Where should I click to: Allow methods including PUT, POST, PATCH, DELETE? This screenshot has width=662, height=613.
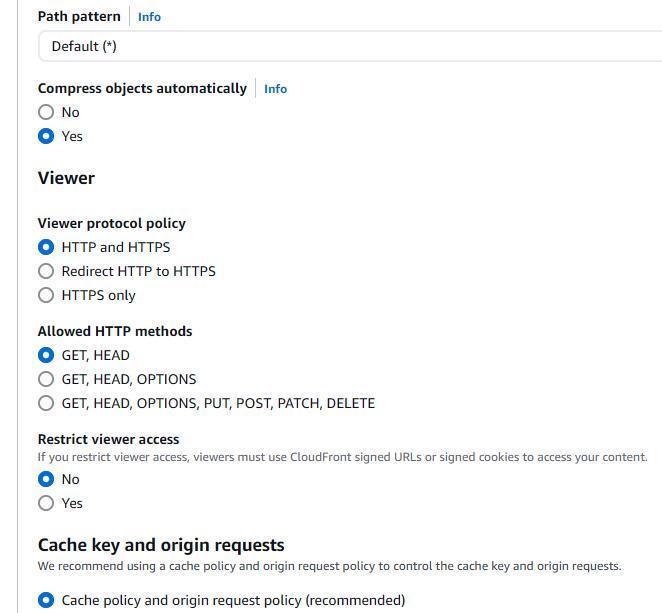46,403
